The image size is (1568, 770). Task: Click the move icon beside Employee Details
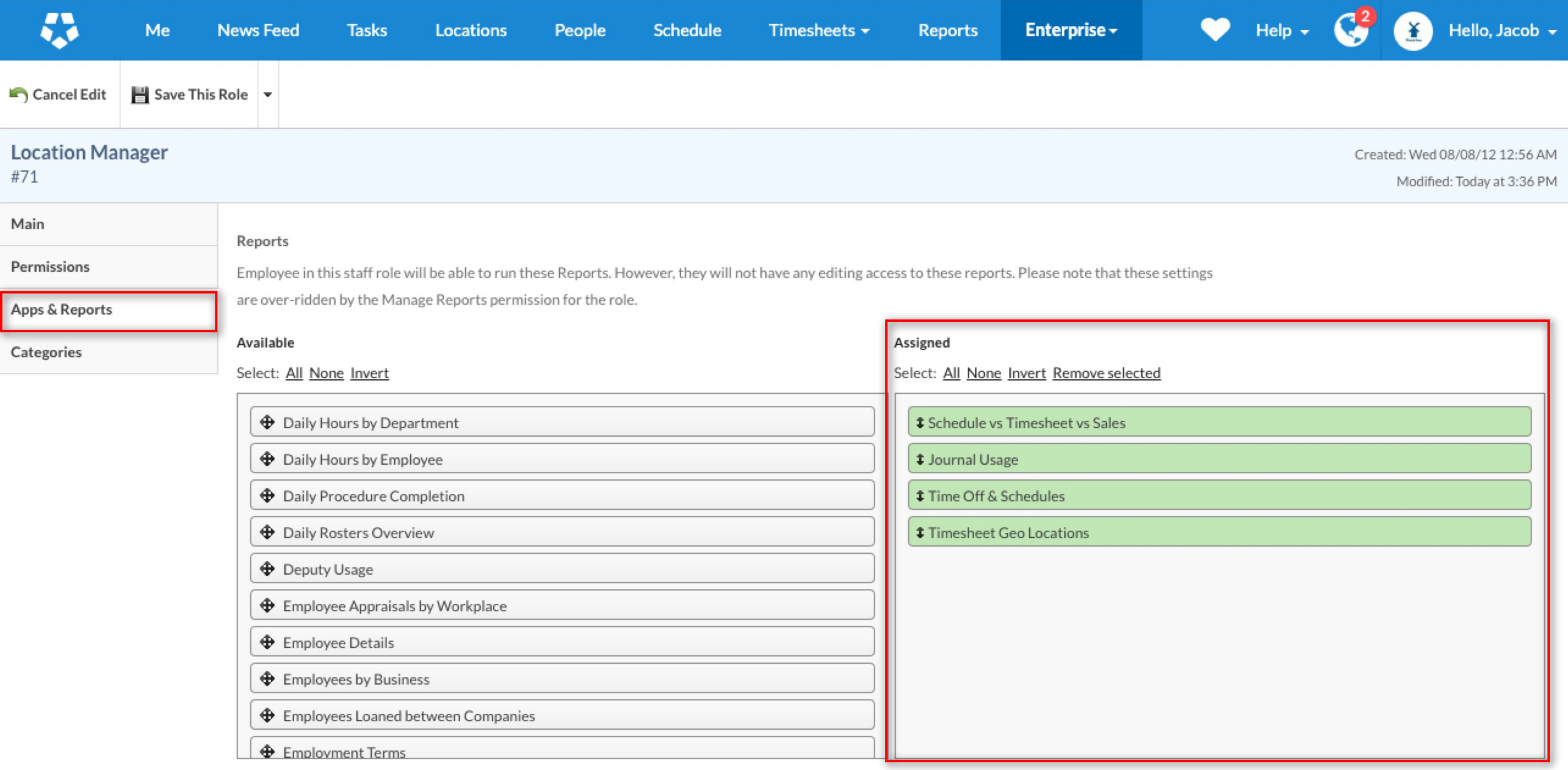tap(267, 642)
